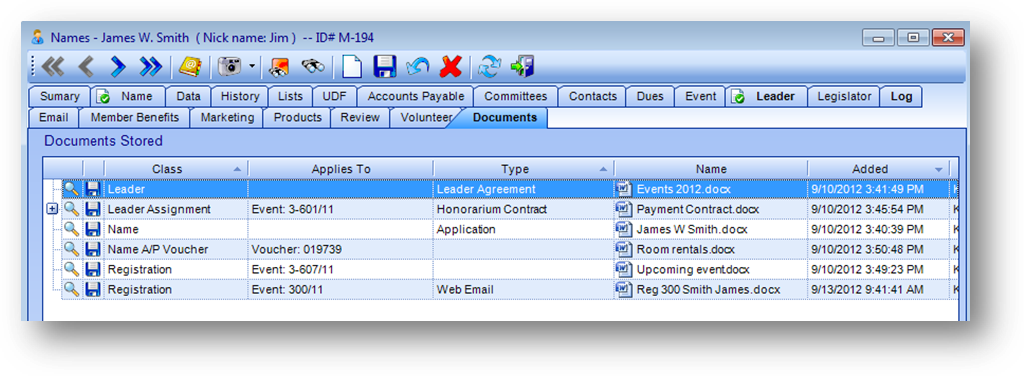Go to next record blue arrow
Image resolution: width=1024 pixels, height=376 pixels.
(x=118, y=66)
